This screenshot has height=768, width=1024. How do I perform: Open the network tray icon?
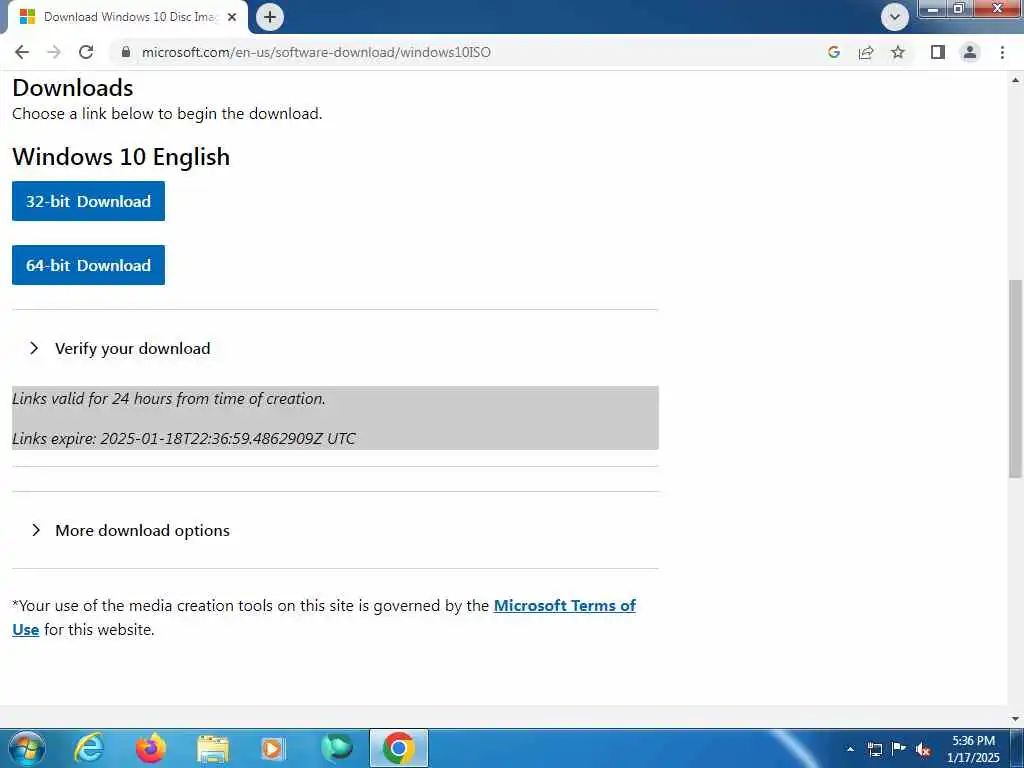click(874, 749)
